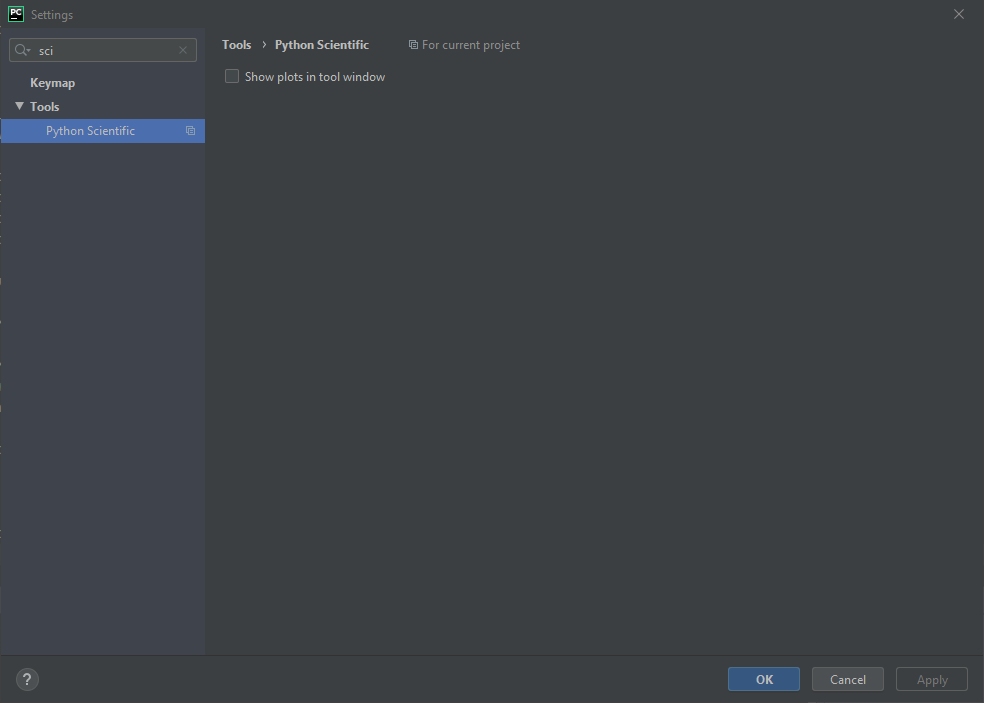Viewport: 984px width, 703px height.
Task: Click For current project label
Action: pos(471,45)
